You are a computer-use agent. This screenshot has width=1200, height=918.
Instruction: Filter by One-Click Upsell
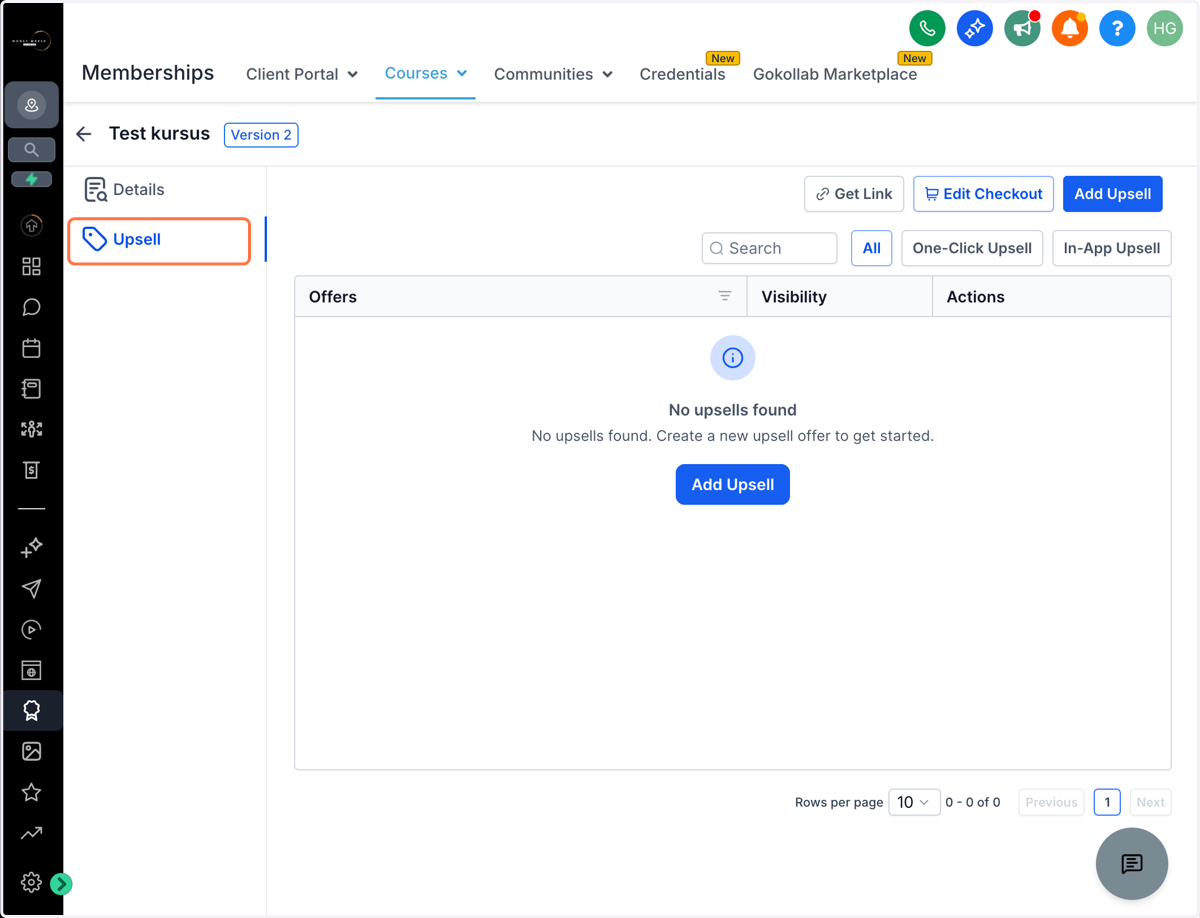(x=972, y=248)
